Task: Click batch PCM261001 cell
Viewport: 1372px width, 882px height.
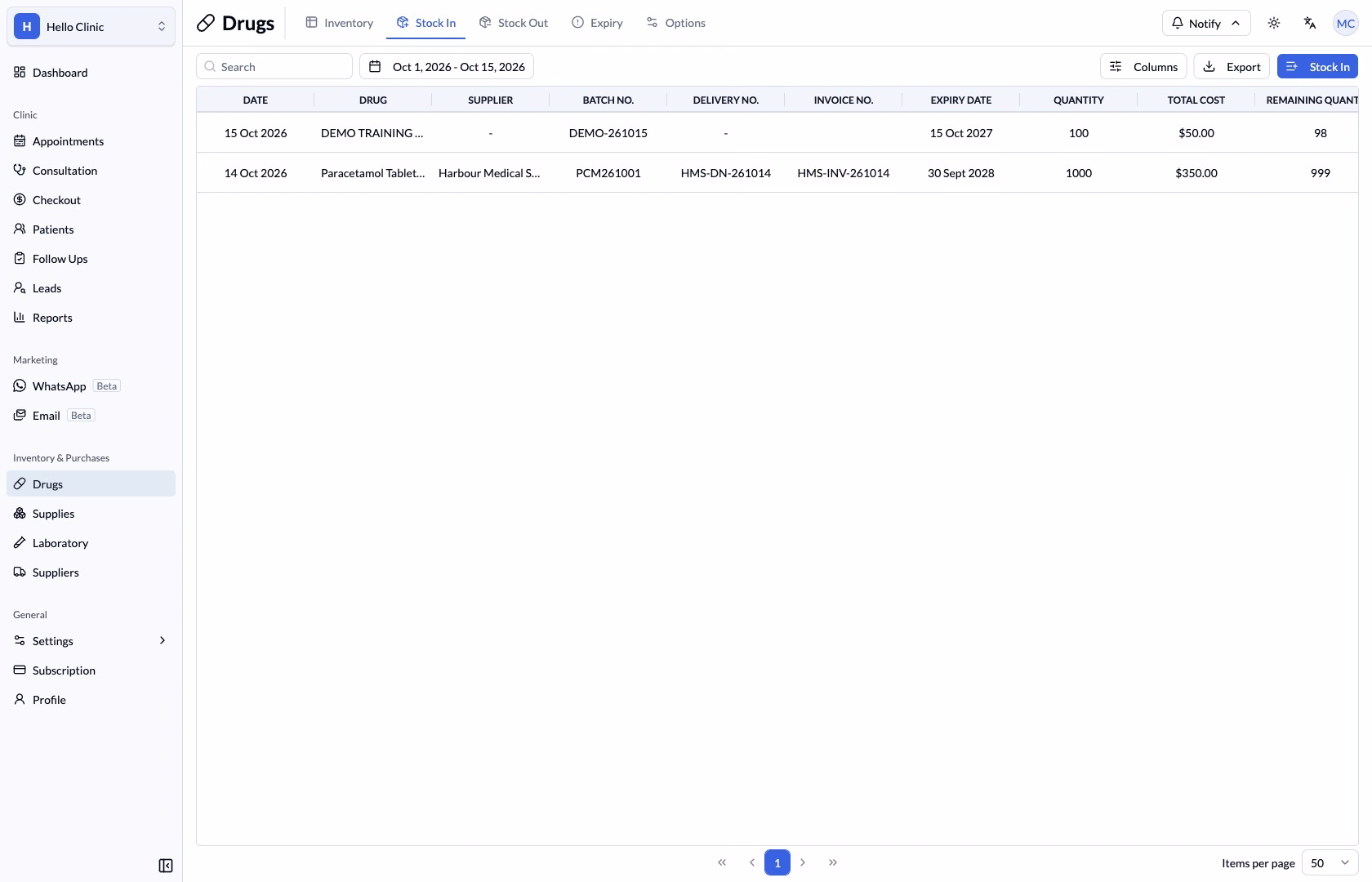Action: coord(608,173)
